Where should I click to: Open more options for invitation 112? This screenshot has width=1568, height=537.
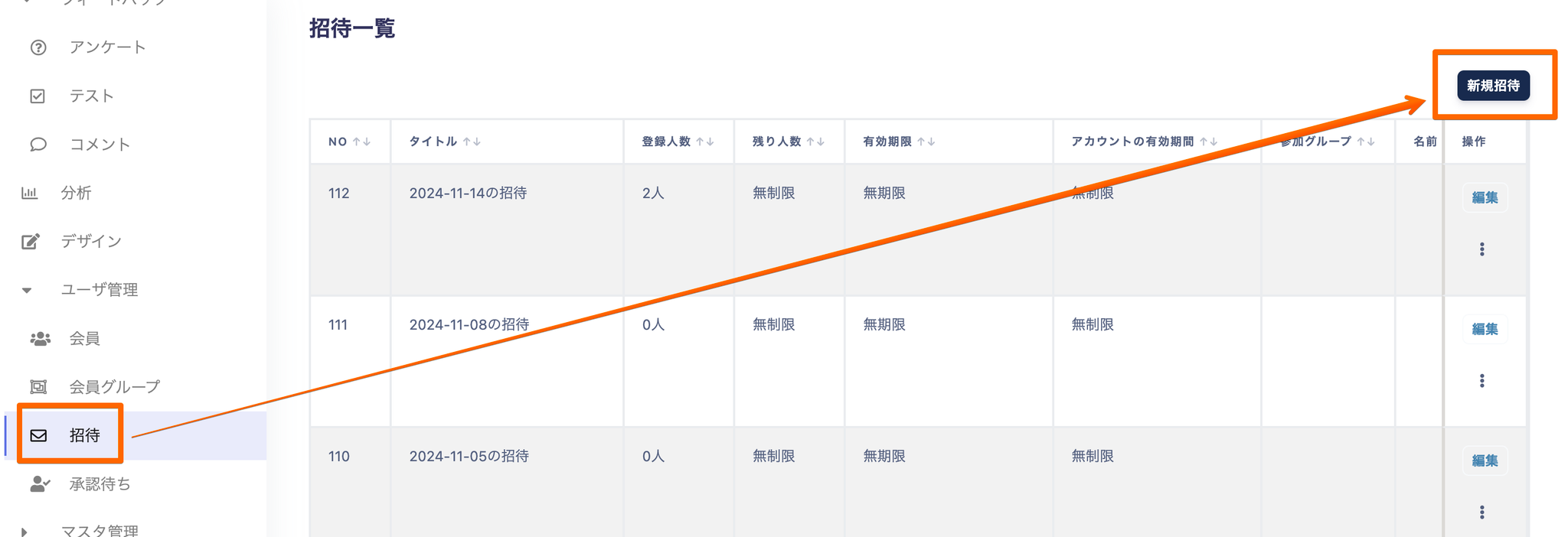(1481, 249)
